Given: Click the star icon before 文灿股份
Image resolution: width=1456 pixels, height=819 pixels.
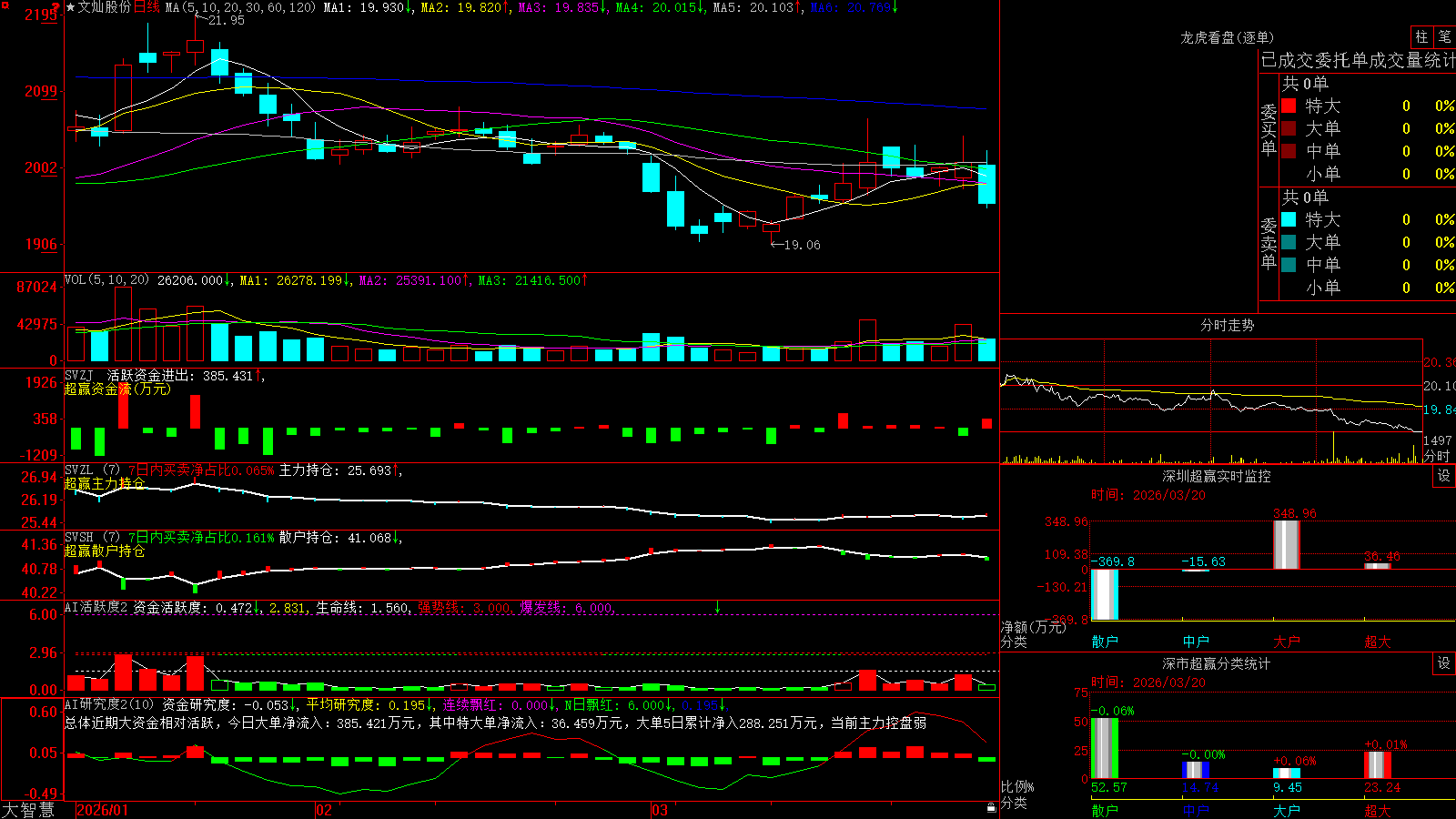Looking at the screenshot, I should (x=70, y=7).
